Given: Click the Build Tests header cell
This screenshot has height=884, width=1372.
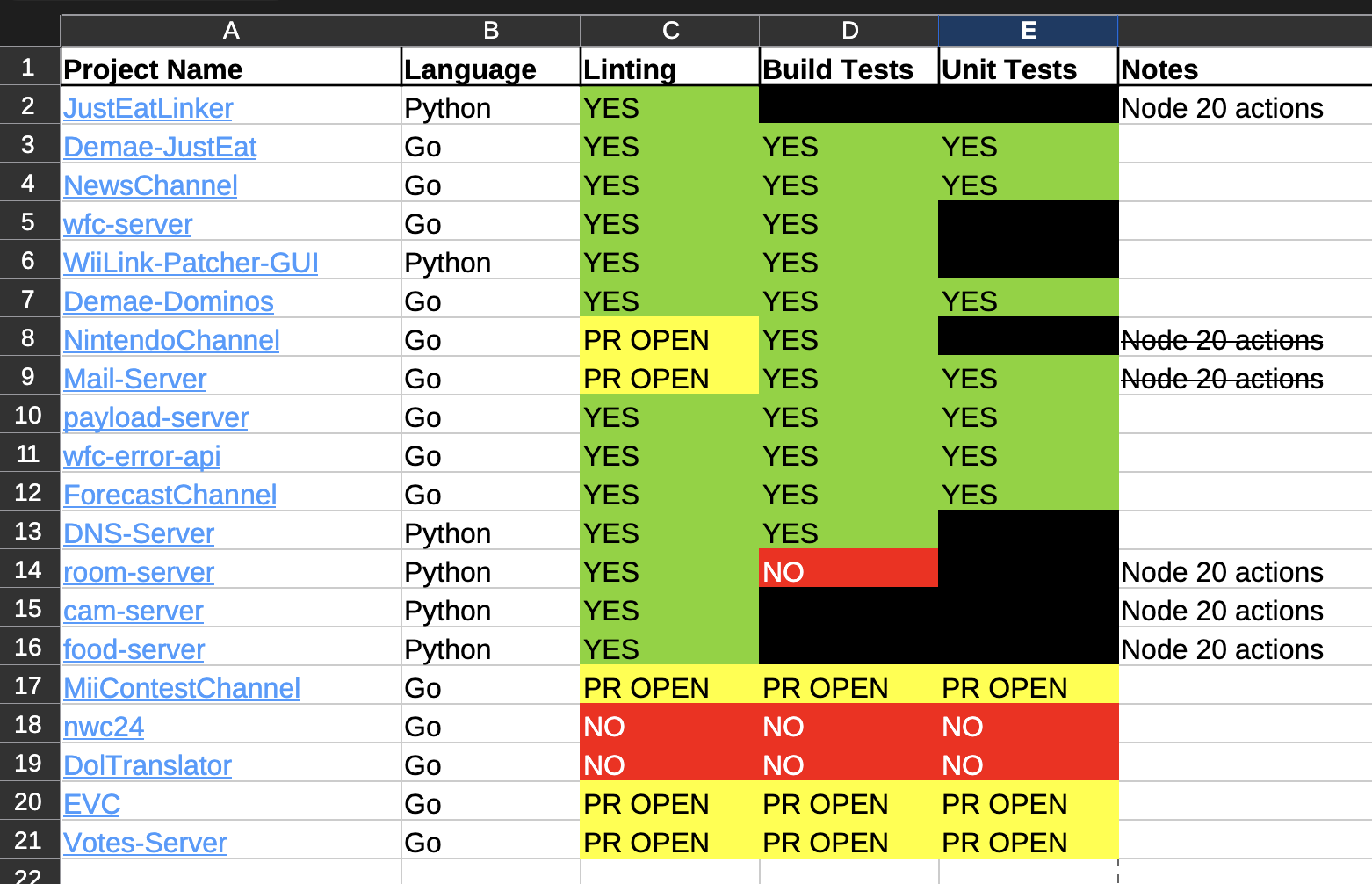Looking at the screenshot, I should [849, 67].
